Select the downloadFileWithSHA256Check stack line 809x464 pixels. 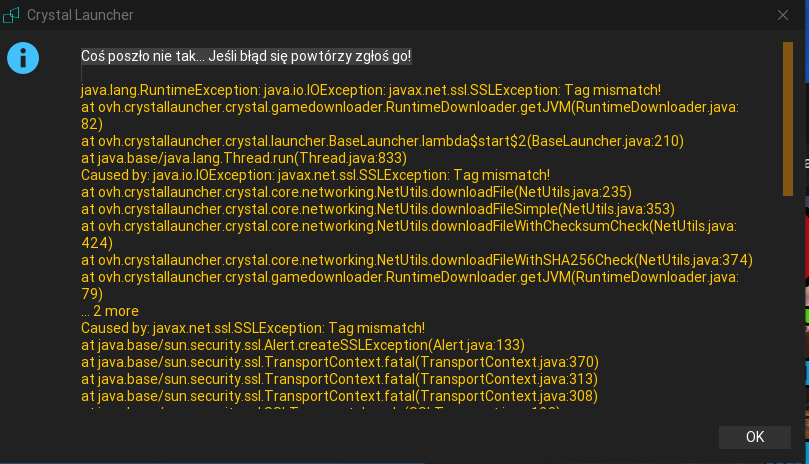coord(416,260)
